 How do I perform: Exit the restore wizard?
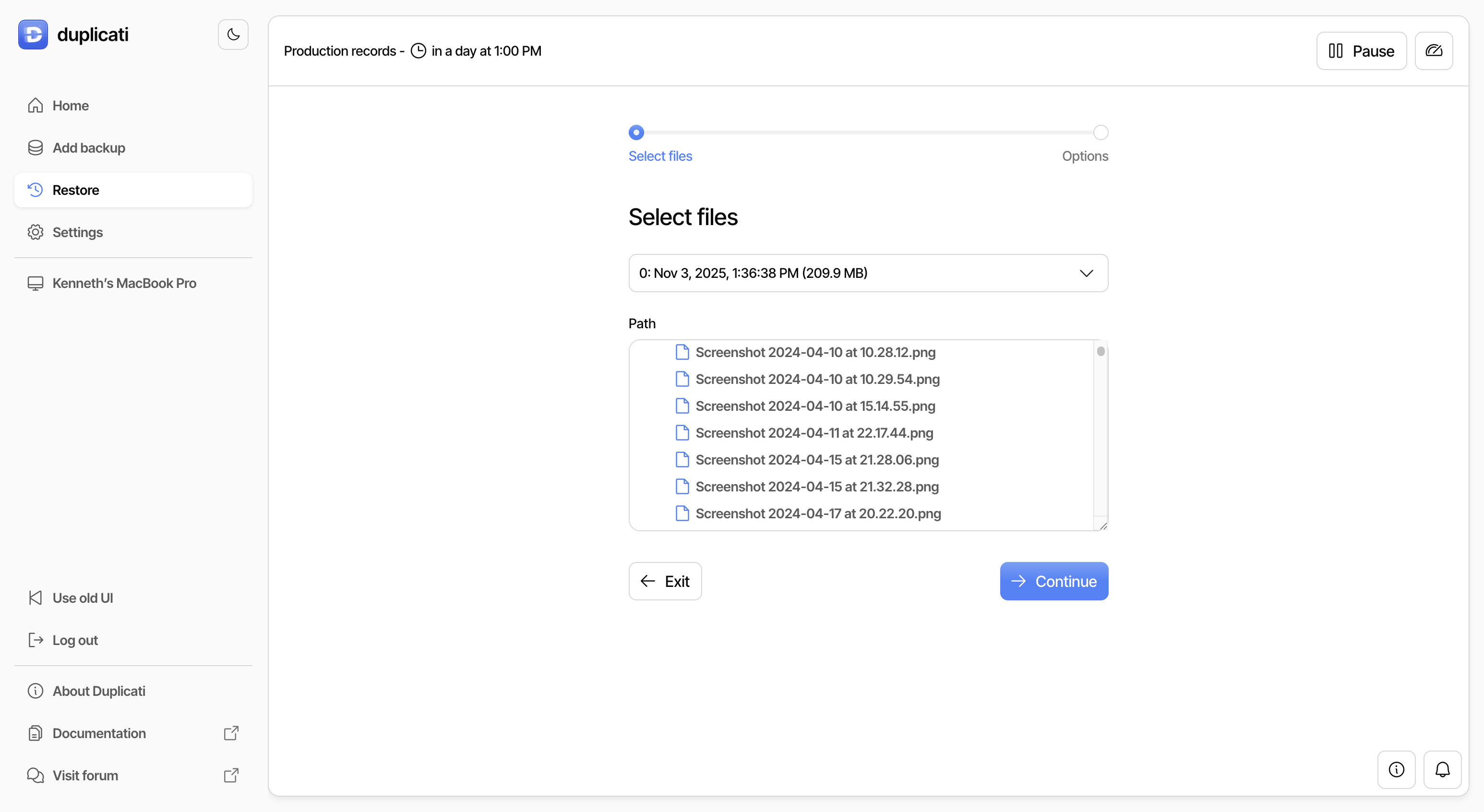(665, 581)
